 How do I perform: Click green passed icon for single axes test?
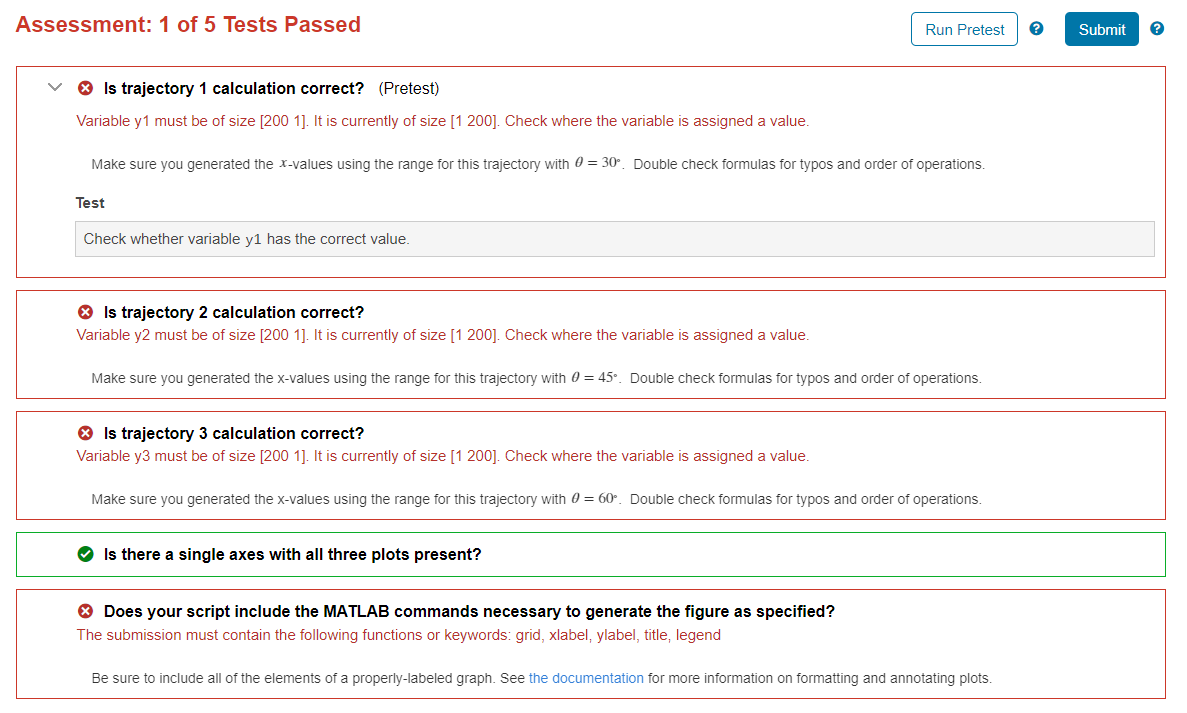click(86, 554)
